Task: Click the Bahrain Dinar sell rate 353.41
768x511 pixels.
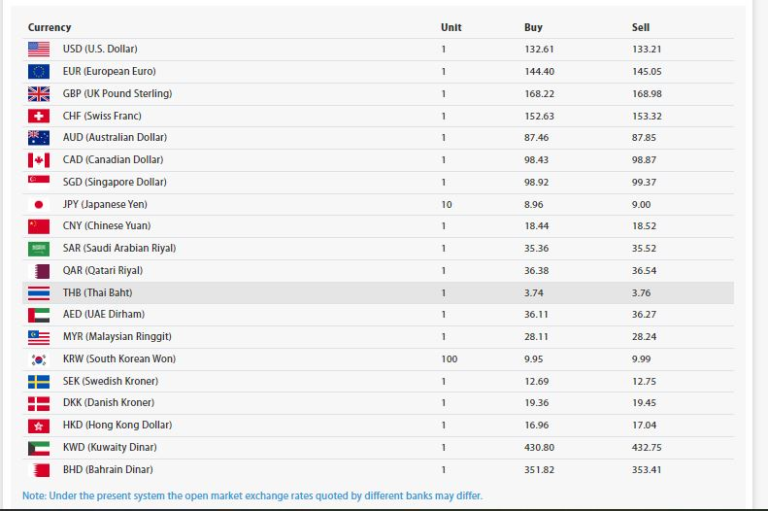Action: (646, 469)
